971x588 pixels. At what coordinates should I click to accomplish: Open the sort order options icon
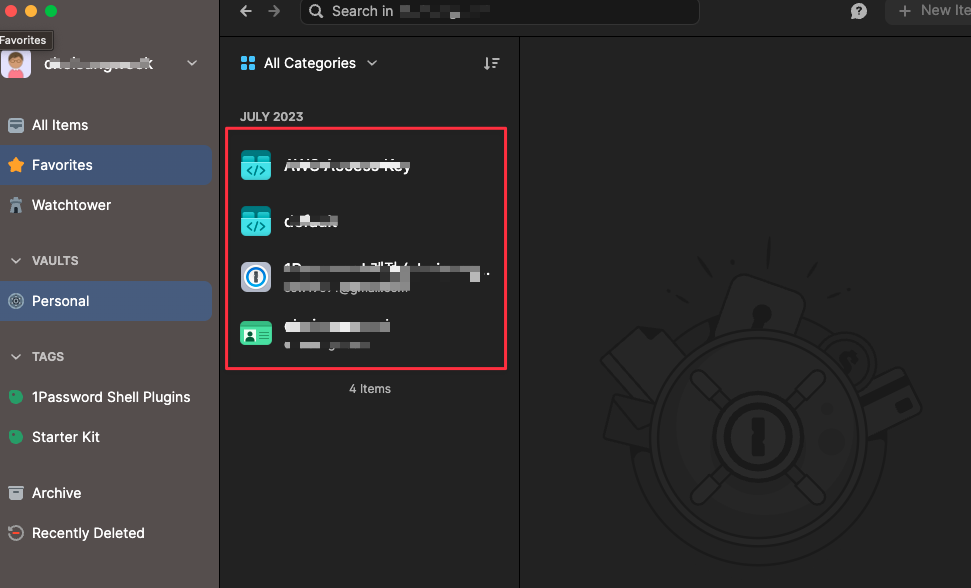[491, 63]
